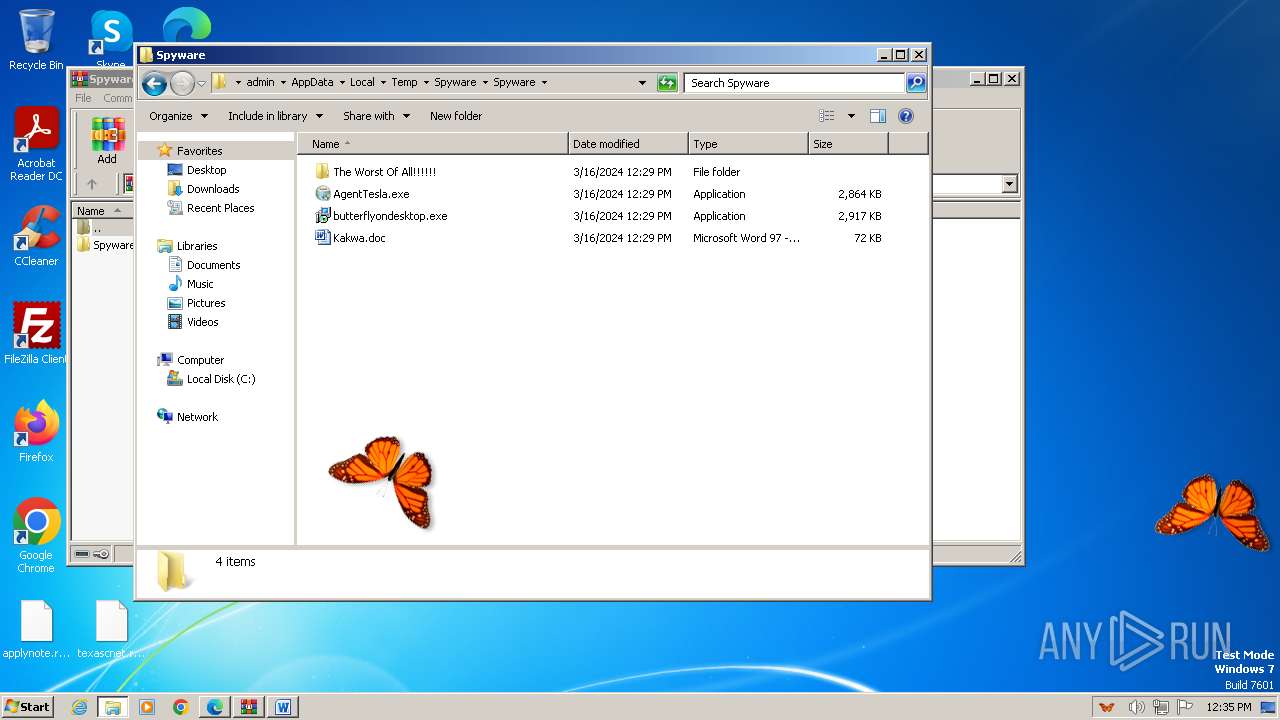Sort by the Size column header
The height and width of the screenshot is (720, 1280).
pos(848,144)
